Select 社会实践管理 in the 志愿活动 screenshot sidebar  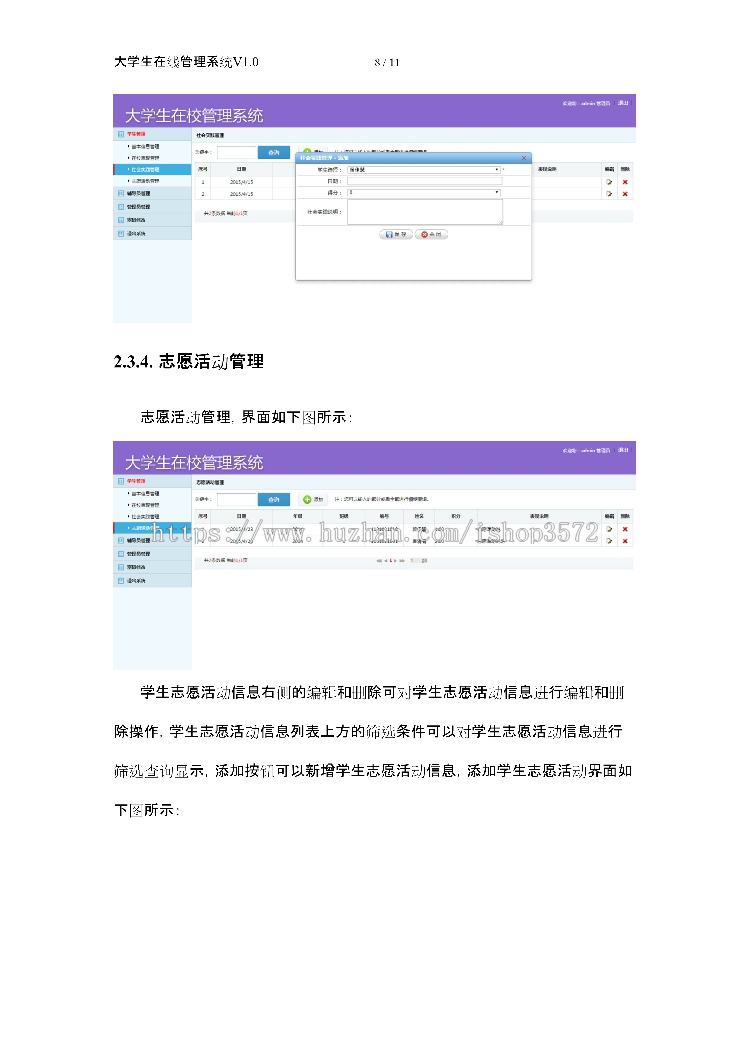click(145, 516)
